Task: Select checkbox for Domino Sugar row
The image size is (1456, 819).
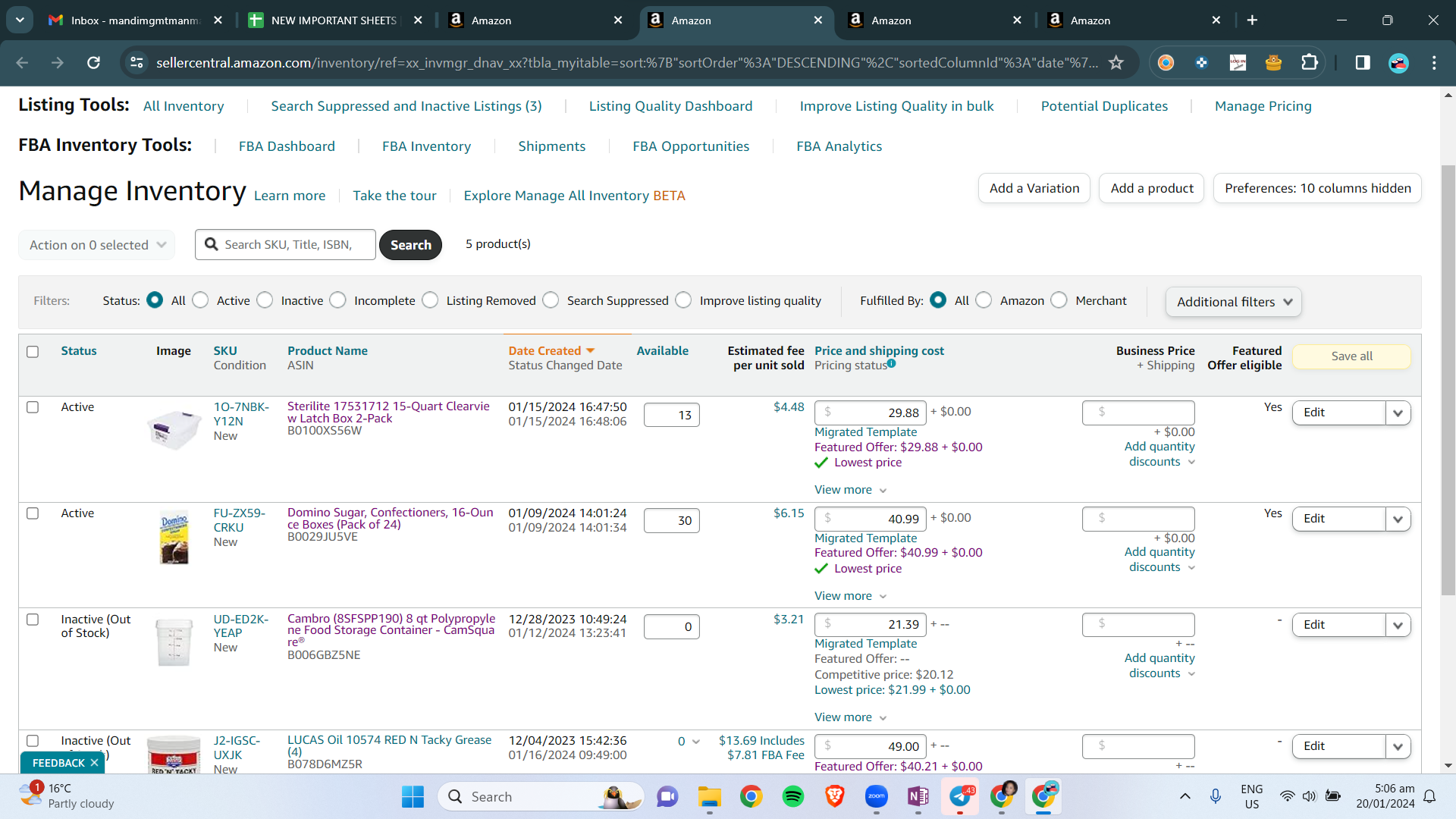Action: [x=33, y=513]
